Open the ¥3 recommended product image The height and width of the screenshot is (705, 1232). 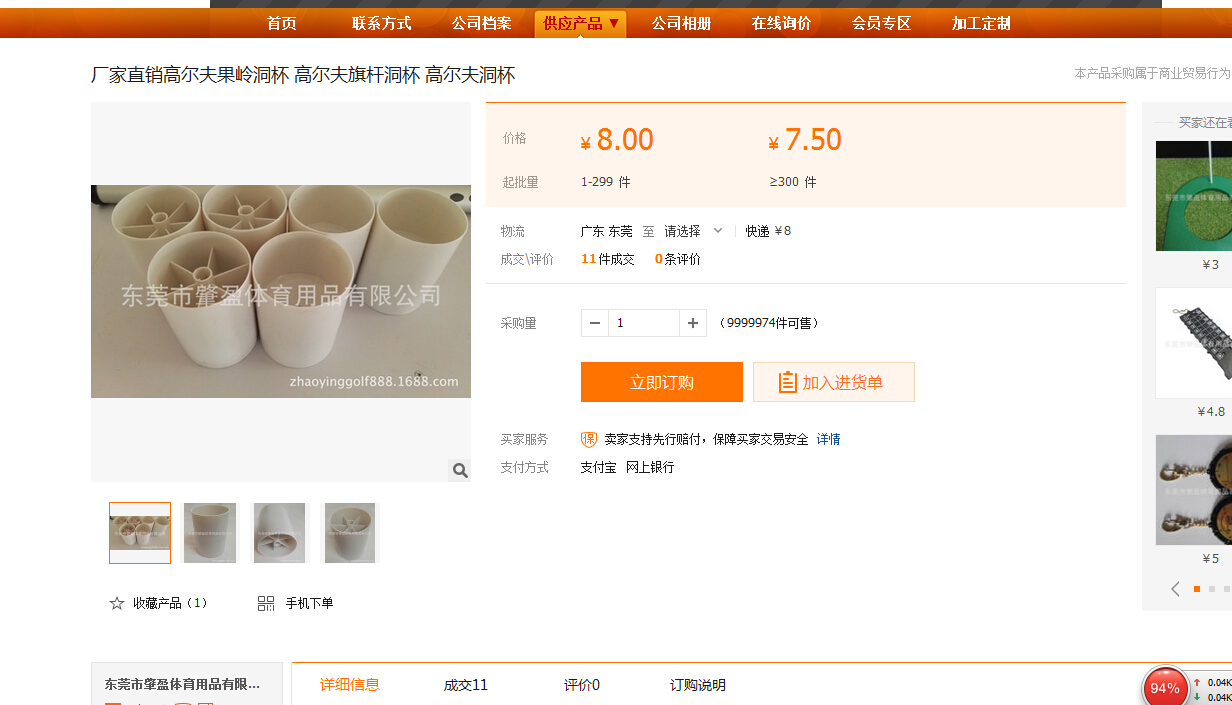click(x=1194, y=196)
